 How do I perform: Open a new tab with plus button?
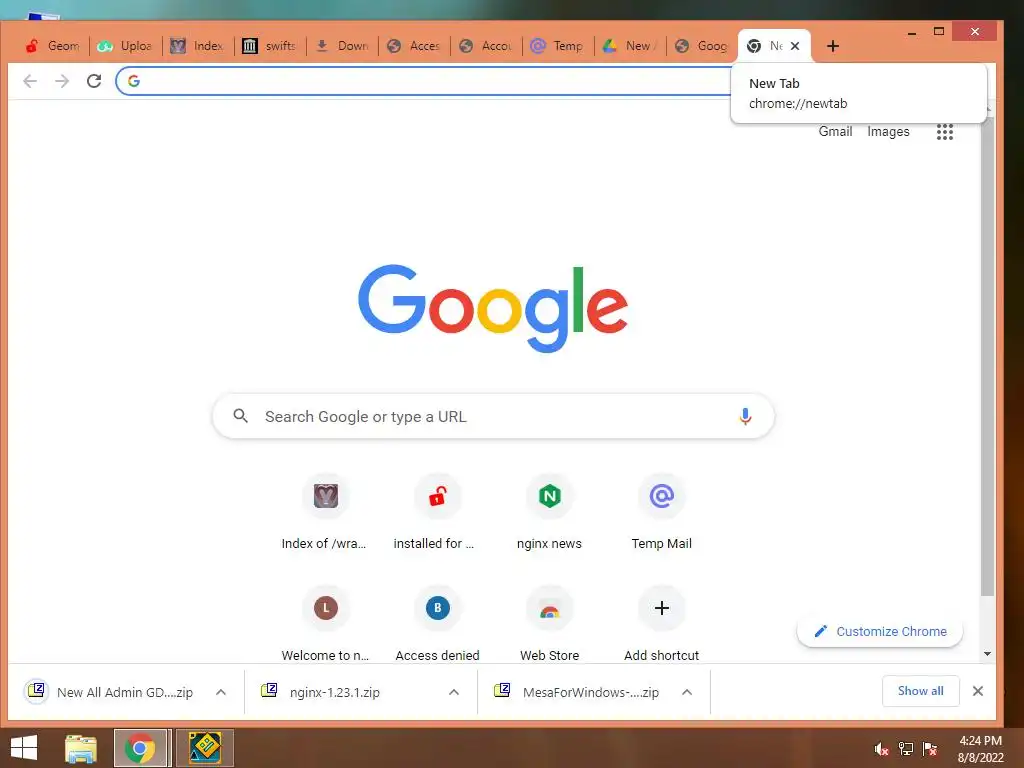tap(833, 46)
